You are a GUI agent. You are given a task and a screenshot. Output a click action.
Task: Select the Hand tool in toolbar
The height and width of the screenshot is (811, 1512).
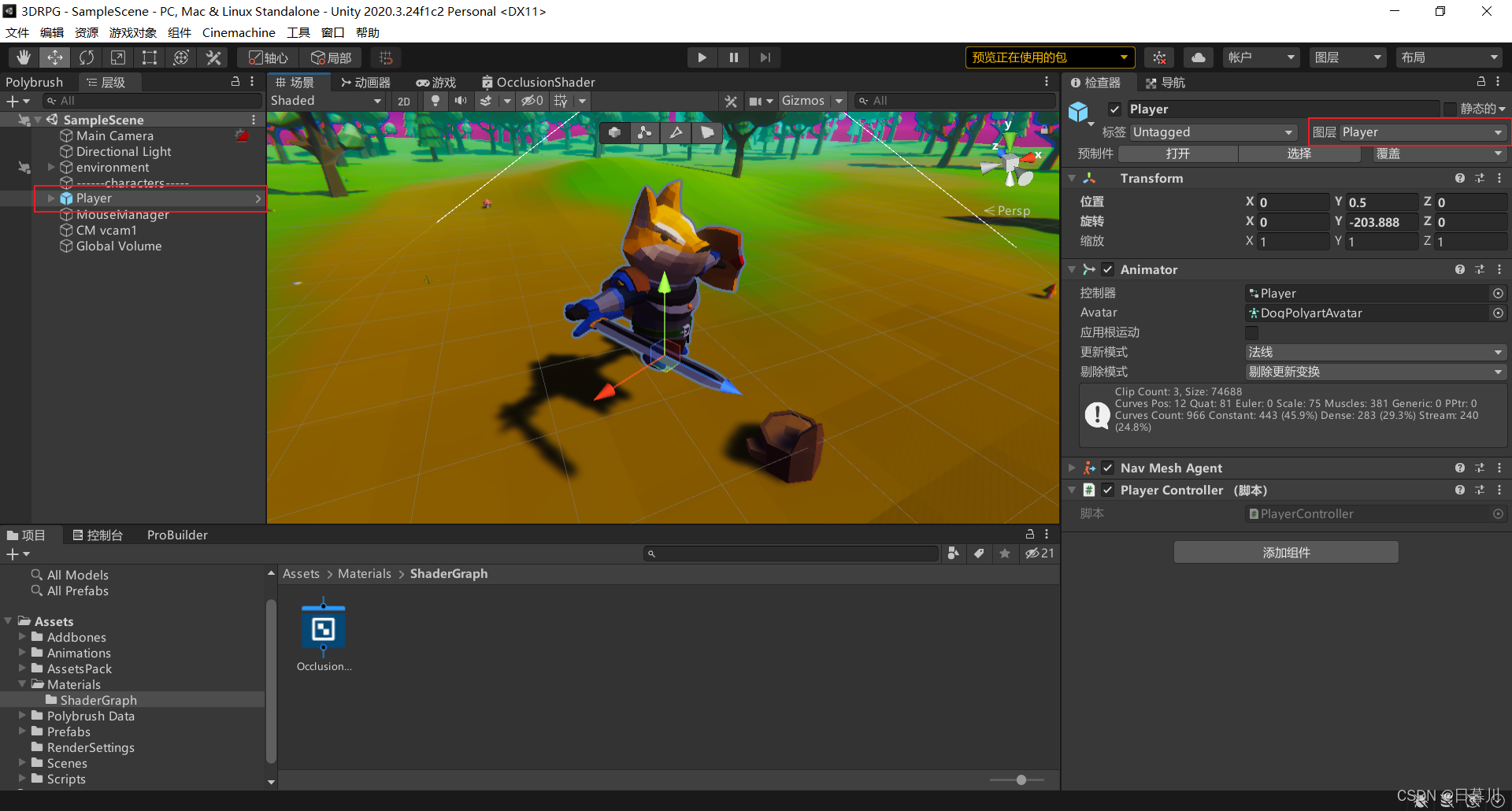(x=24, y=57)
